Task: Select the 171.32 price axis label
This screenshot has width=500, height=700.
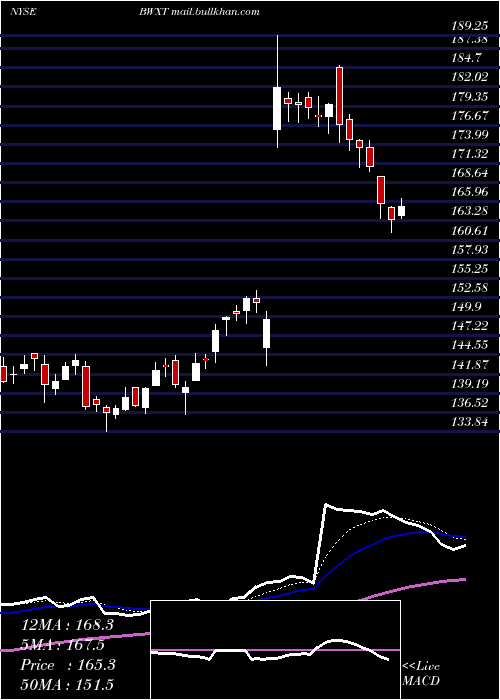Action: point(470,154)
